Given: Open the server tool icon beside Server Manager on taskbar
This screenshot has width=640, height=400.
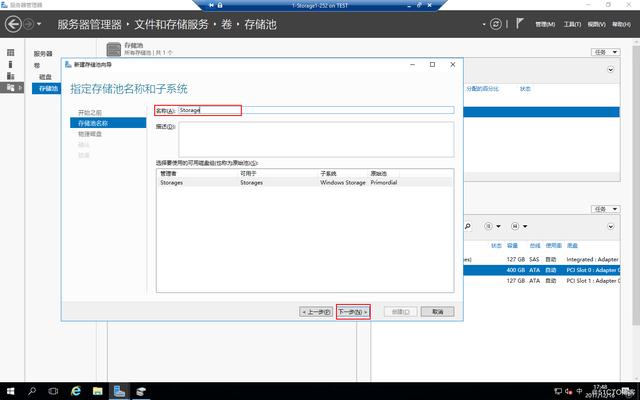Looking at the screenshot, I should pos(141,391).
